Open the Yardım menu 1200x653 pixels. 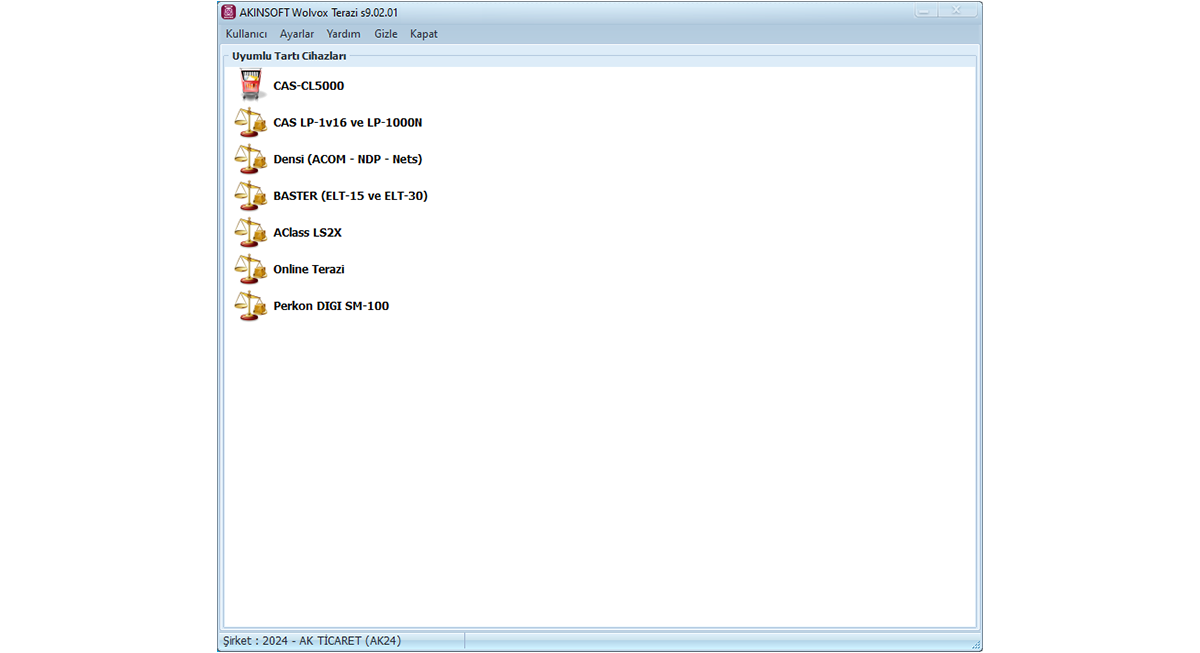point(343,34)
